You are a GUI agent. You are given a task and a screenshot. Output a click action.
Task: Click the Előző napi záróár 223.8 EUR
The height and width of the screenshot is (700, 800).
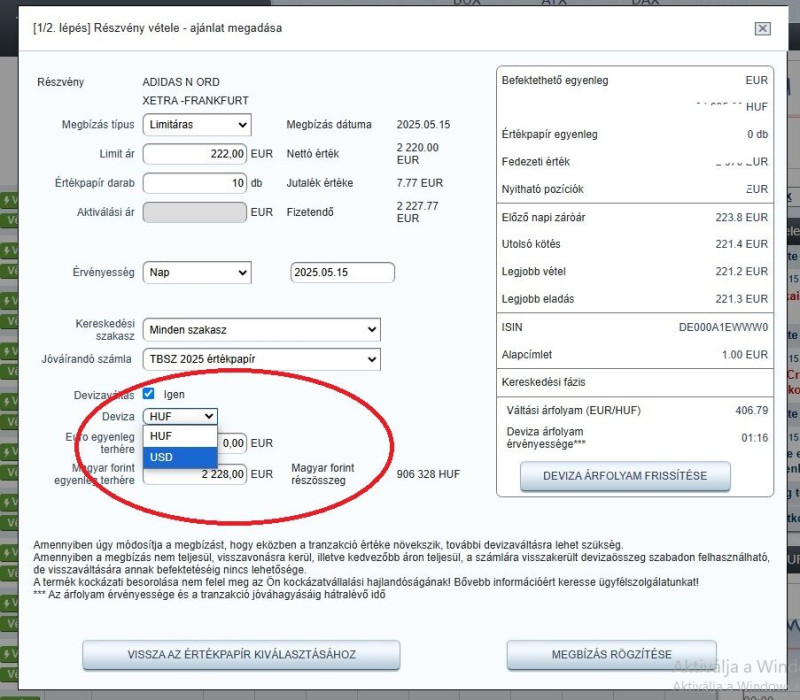pyautogui.click(x=741, y=217)
